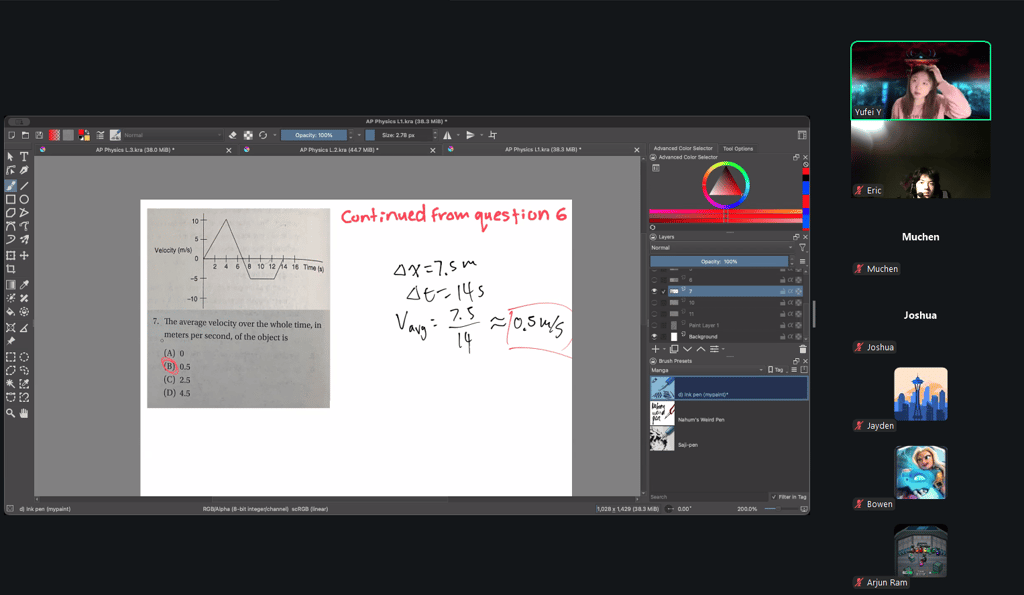Image resolution: width=1024 pixels, height=595 pixels.
Task: Open the Tag dropdown in Brush Presets
Action: point(776,370)
